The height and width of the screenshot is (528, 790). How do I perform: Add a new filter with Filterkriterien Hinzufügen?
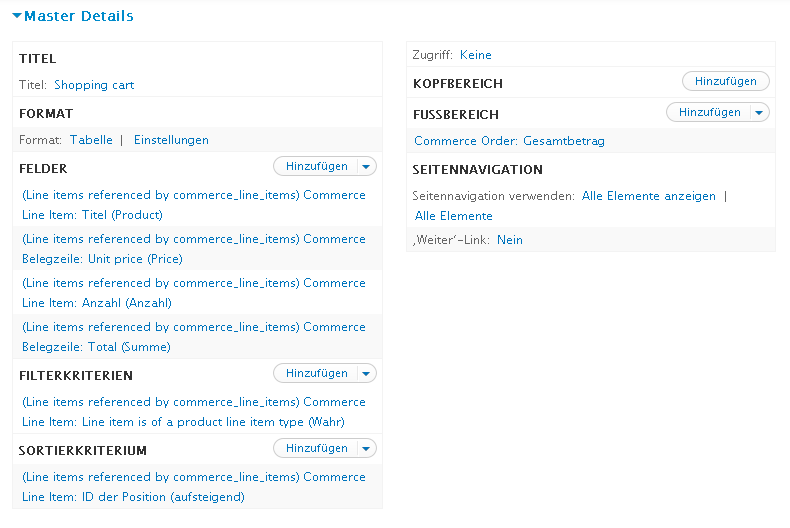(x=316, y=373)
